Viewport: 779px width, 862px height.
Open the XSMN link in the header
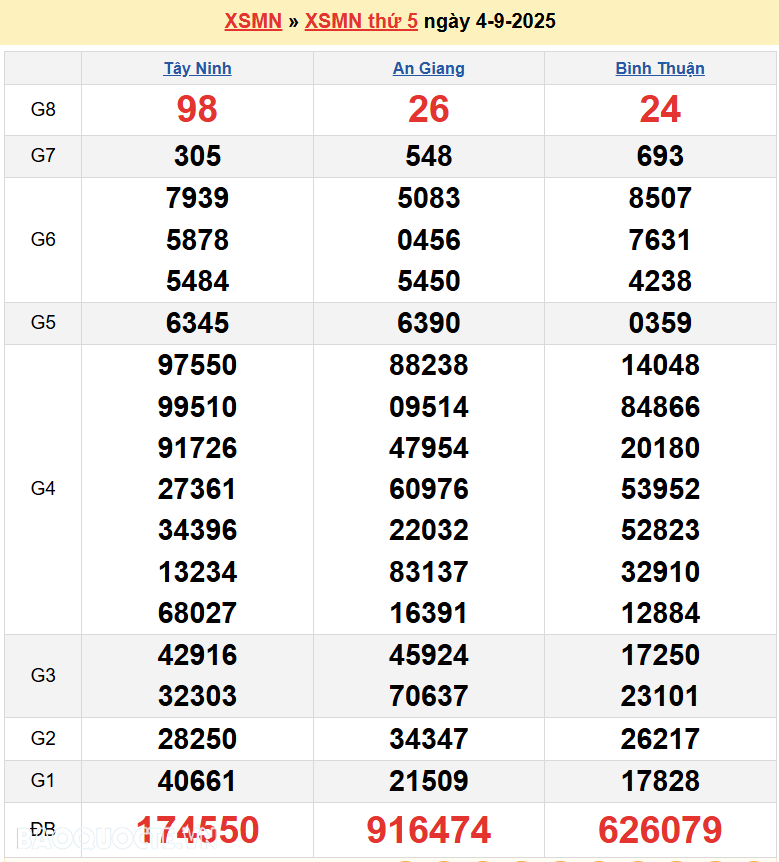253,21
